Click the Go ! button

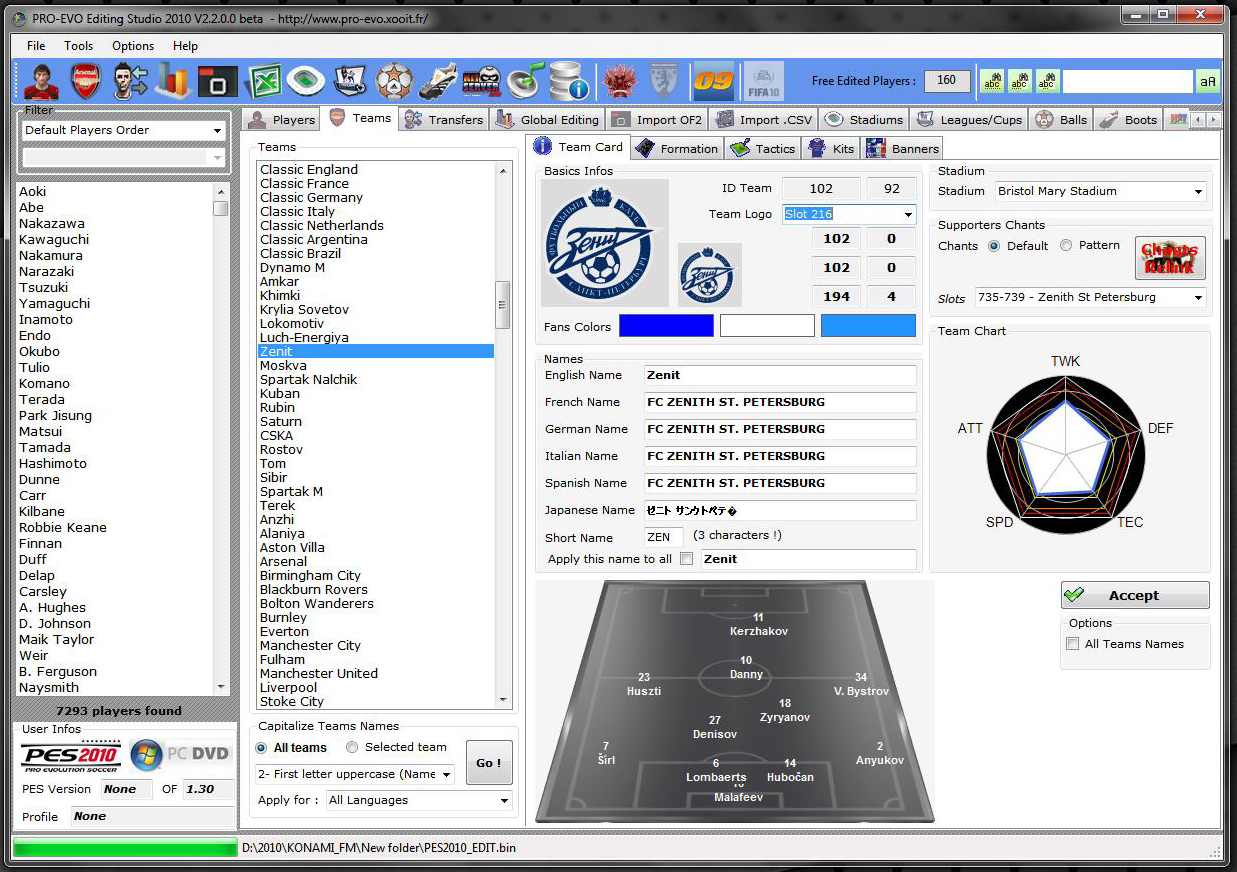click(489, 763)
